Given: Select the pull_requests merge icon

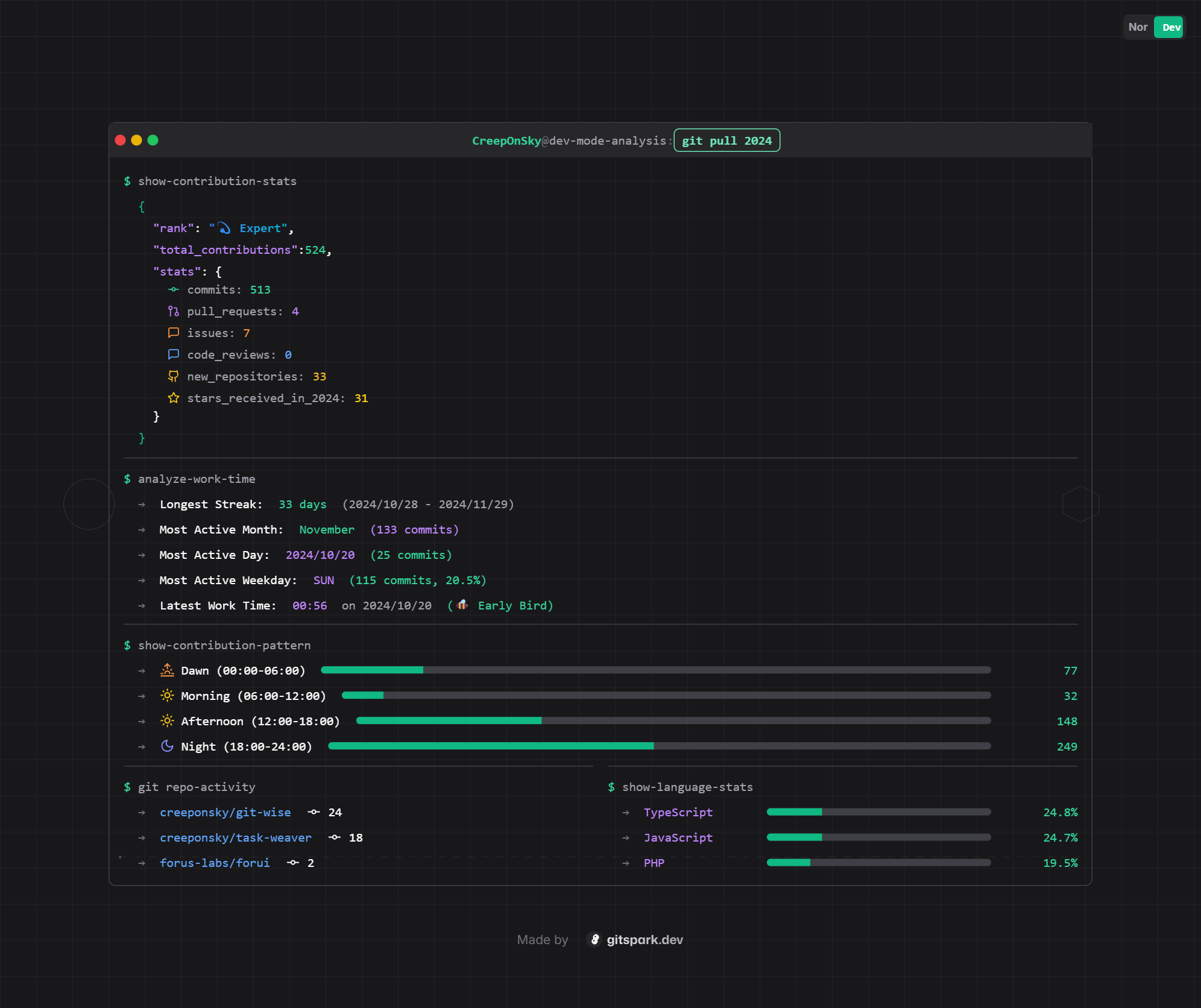Looking at the screenshot, I should click(174, 311).
